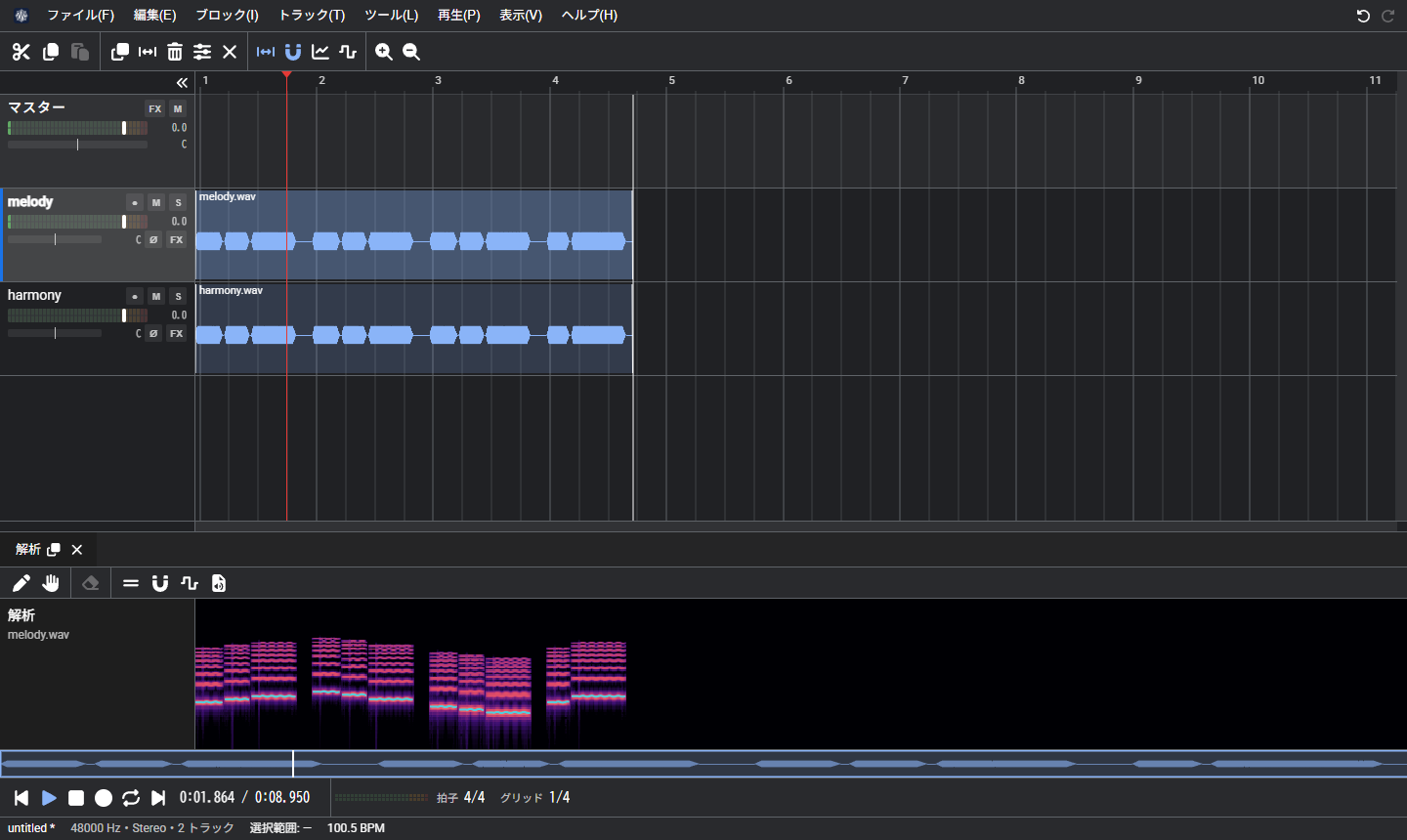
Task: Open the ファイル(F) menu
Action: (x=81, y=16)
